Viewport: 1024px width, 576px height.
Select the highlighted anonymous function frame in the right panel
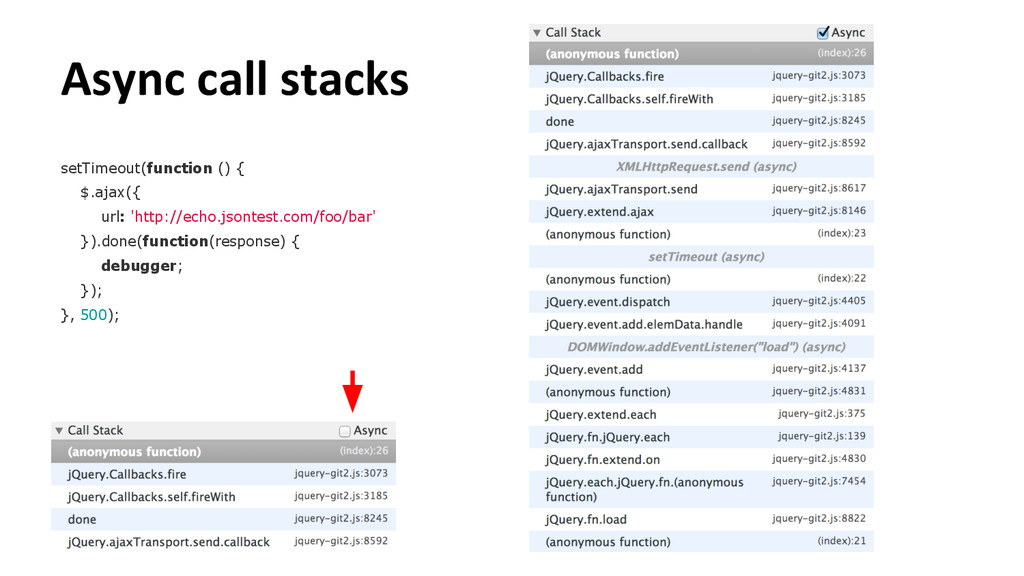point(701,54)
